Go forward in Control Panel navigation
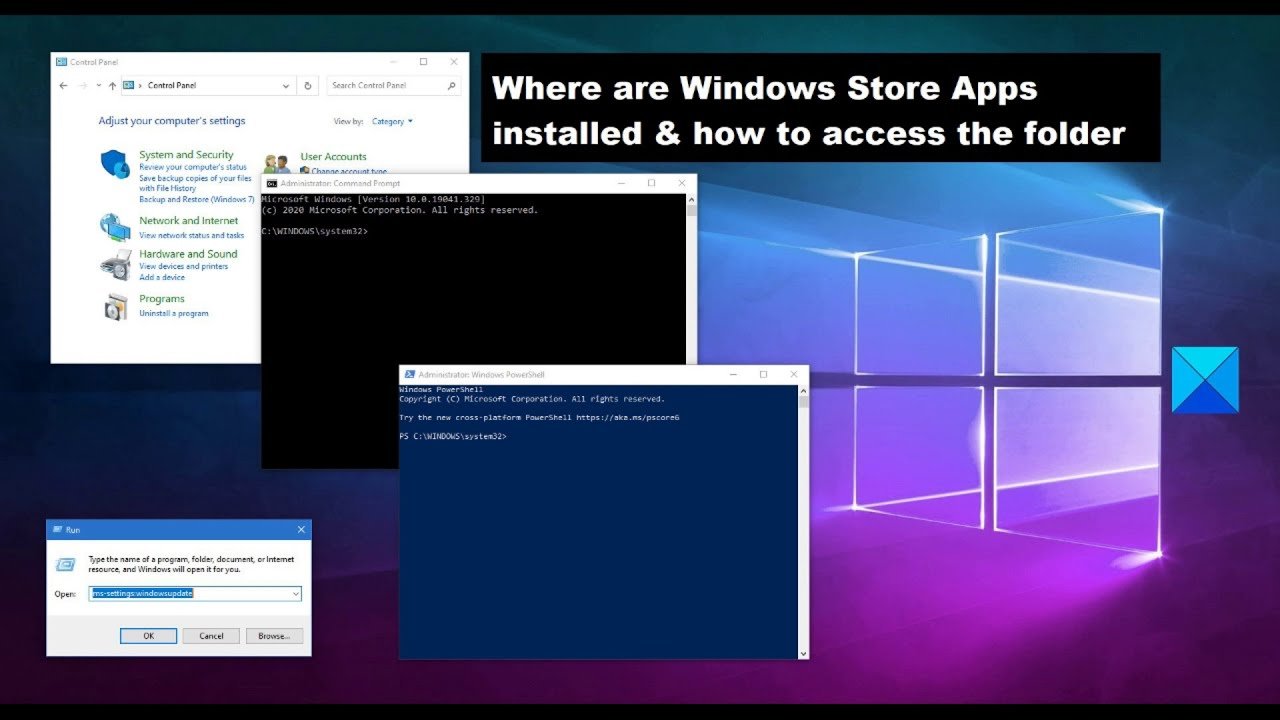Viewport: 1280px width, 720px height. (x=84, y=86)
